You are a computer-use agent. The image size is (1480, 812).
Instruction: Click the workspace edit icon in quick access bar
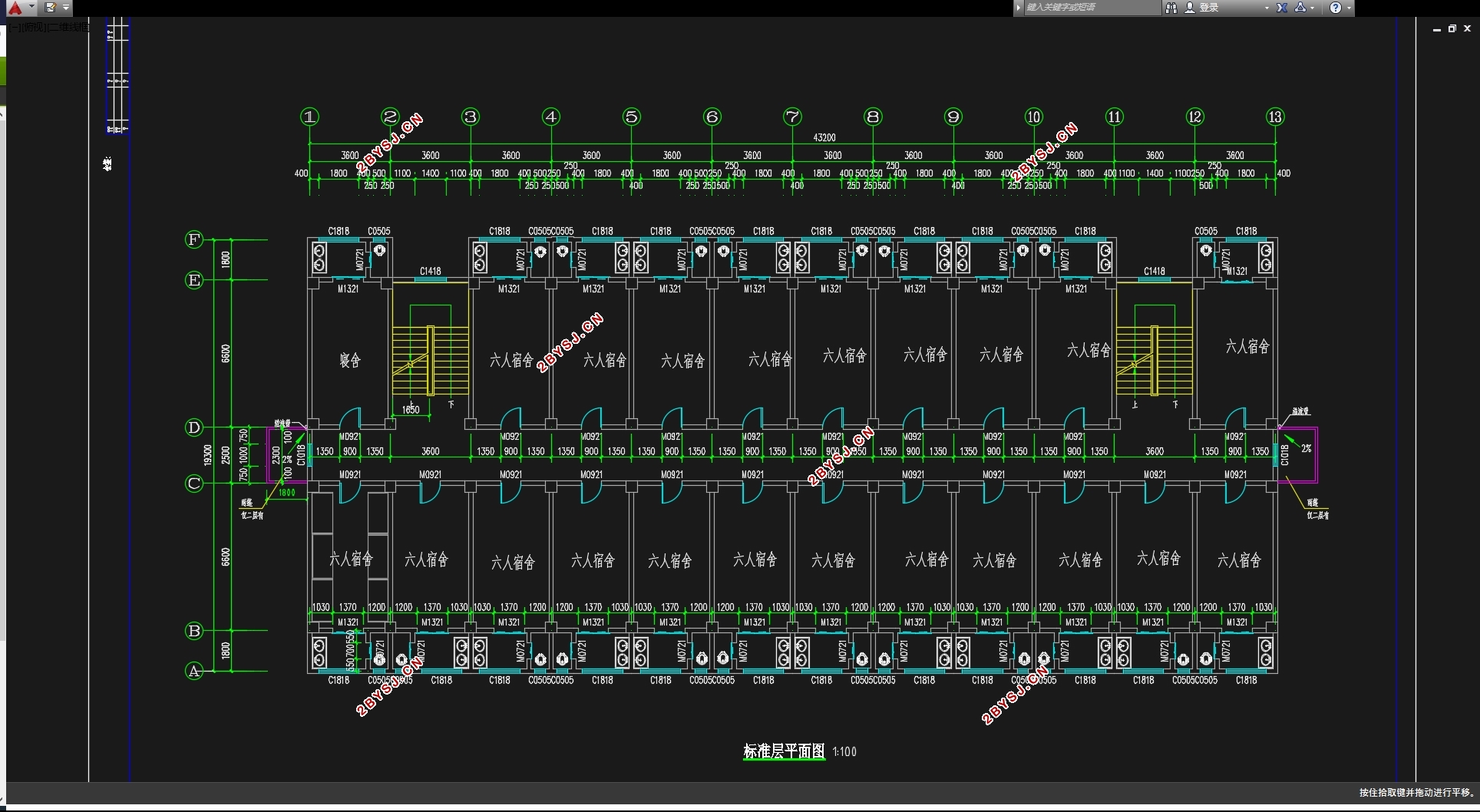click(x=51, y=8)
